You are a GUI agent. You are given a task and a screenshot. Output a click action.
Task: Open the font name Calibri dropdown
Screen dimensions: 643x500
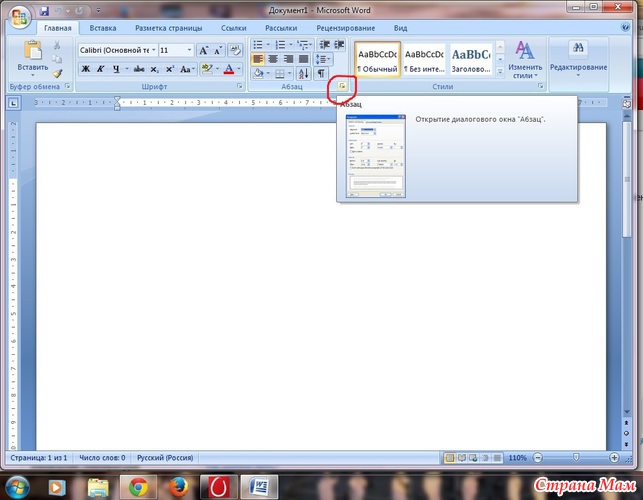coord(154,50)
